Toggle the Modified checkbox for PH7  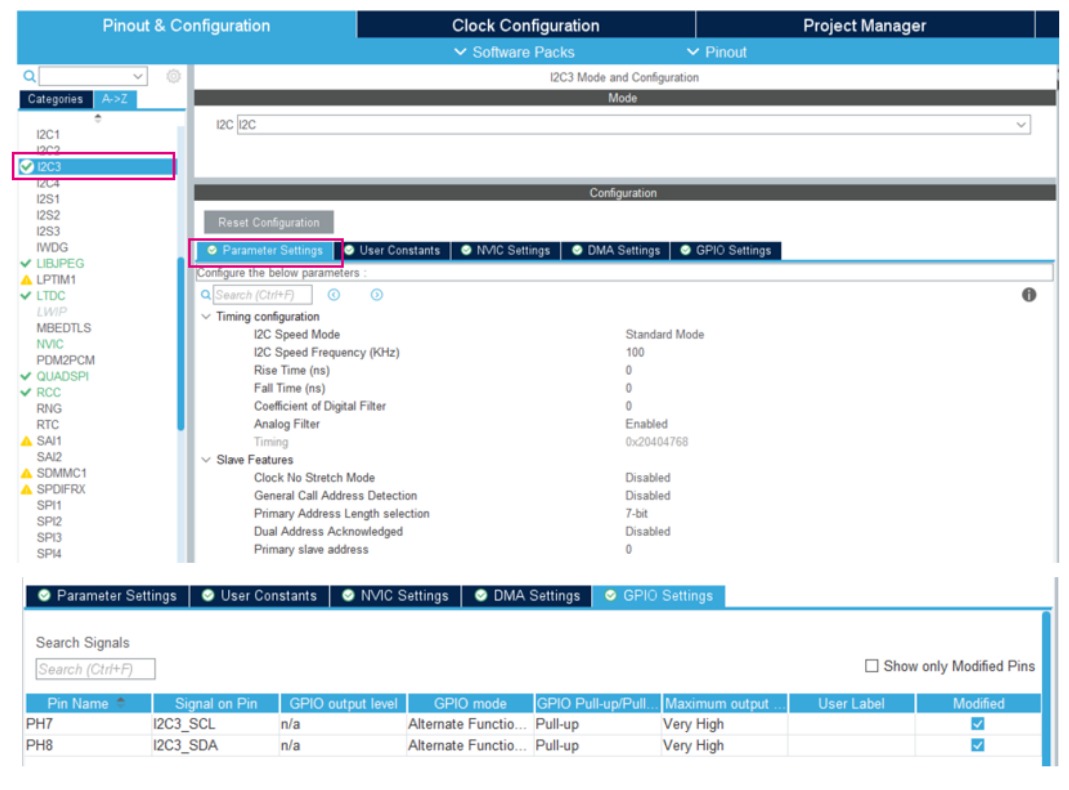[978, 724]
